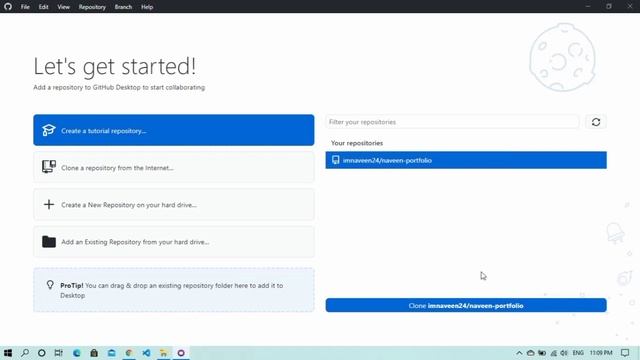Minimize the GitHub Desktop window
The width and height of the screenshot is (640, 360).
(x=588, y=7)
